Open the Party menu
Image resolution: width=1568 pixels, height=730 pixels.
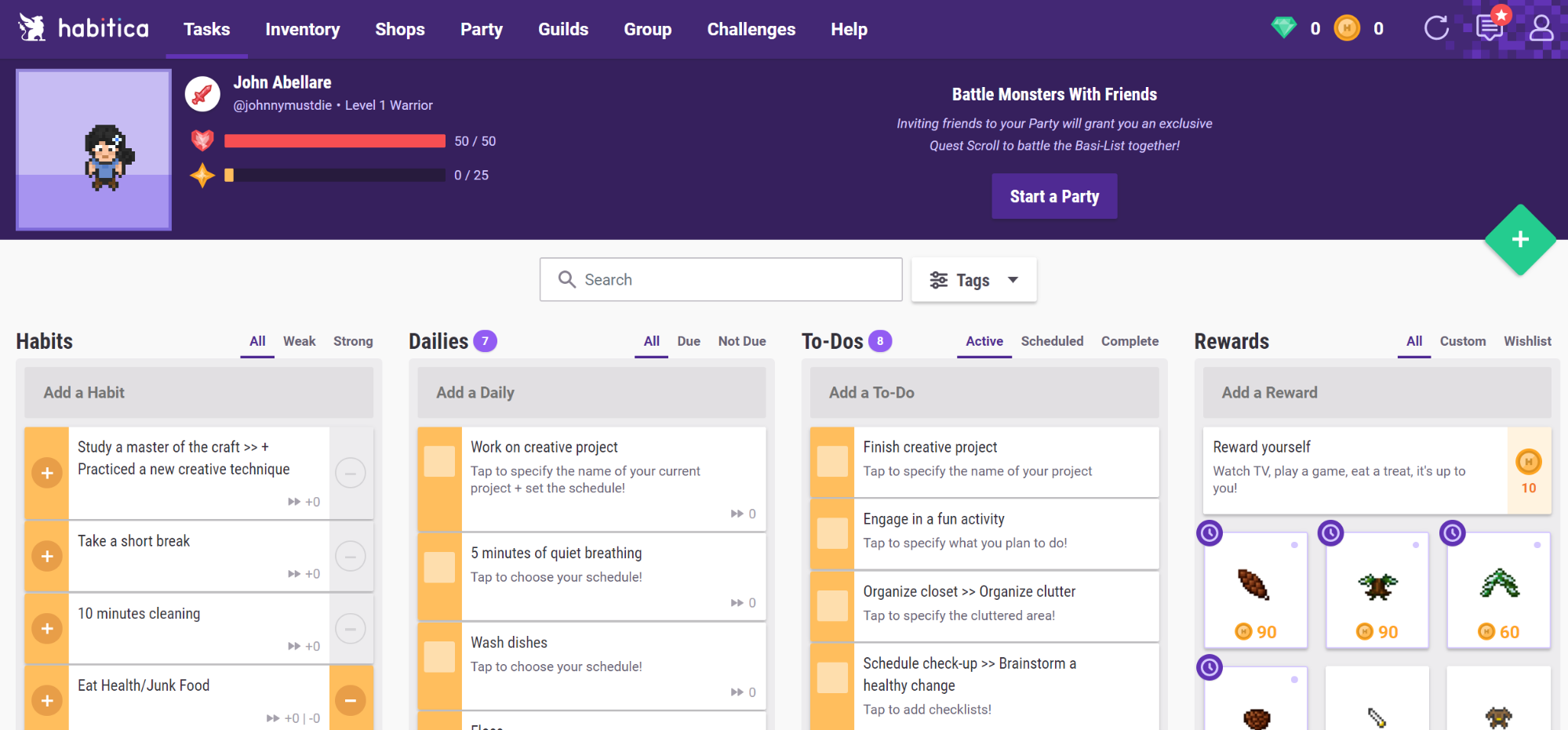point(482,29)
